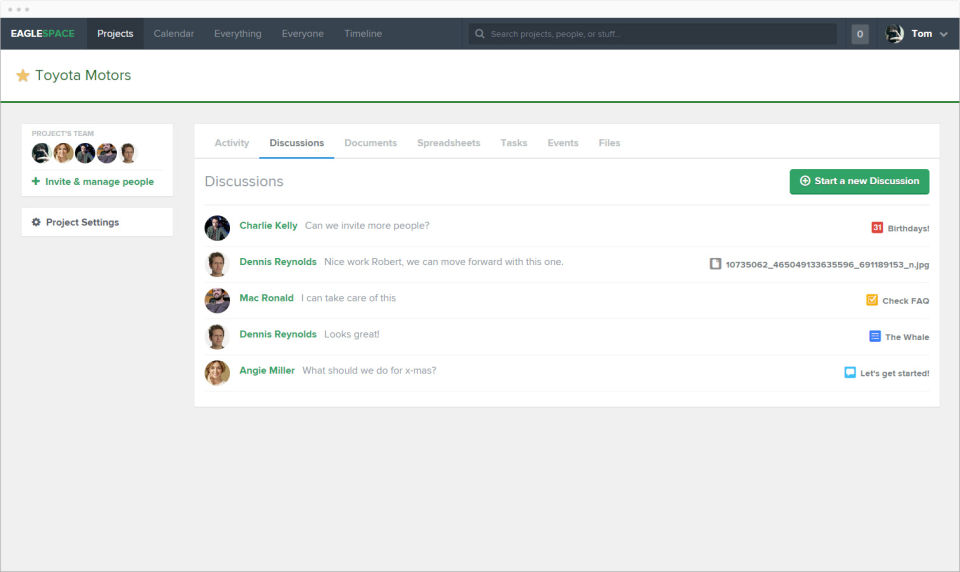Click the gear icon in Project Settings
The width and height of the screenshot is (960, 572).
(x=36, y=222)
